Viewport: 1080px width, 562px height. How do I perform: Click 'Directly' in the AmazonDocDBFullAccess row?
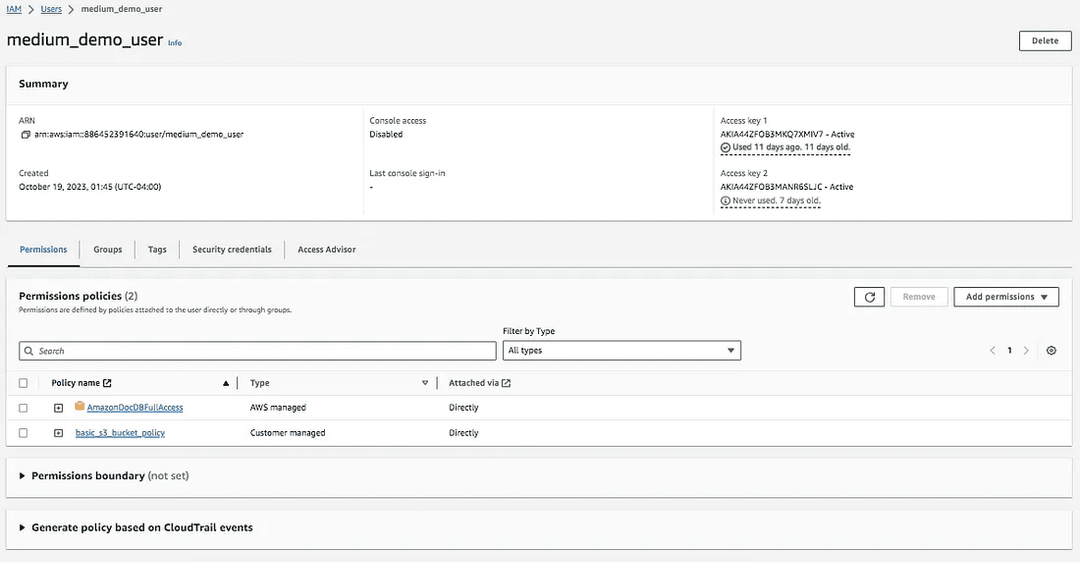tap(464, 408)
